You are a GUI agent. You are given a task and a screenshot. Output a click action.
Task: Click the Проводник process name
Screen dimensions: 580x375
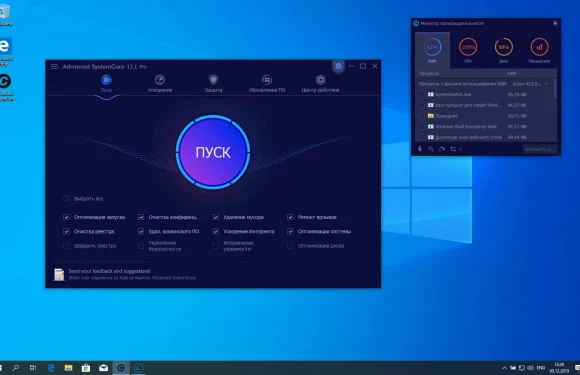(x=446, y=116)
